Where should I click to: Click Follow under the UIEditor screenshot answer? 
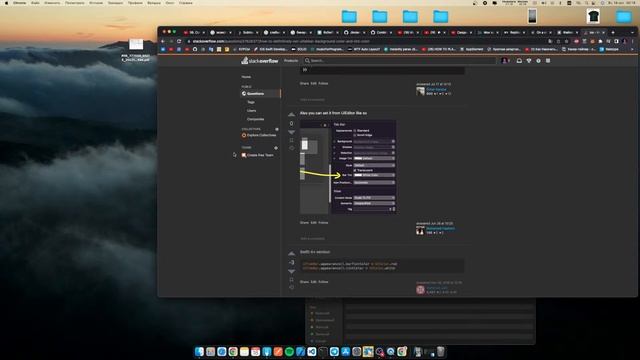coord(323,223)
